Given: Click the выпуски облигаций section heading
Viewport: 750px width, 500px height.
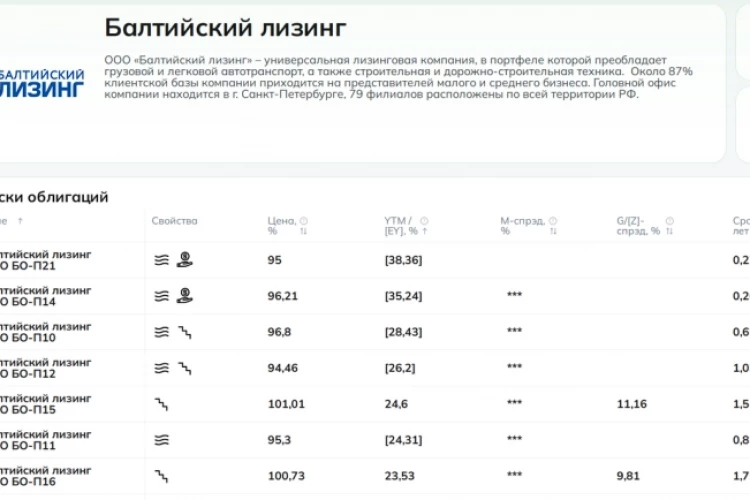Looking at the screenshot, I should pos(54,197).
